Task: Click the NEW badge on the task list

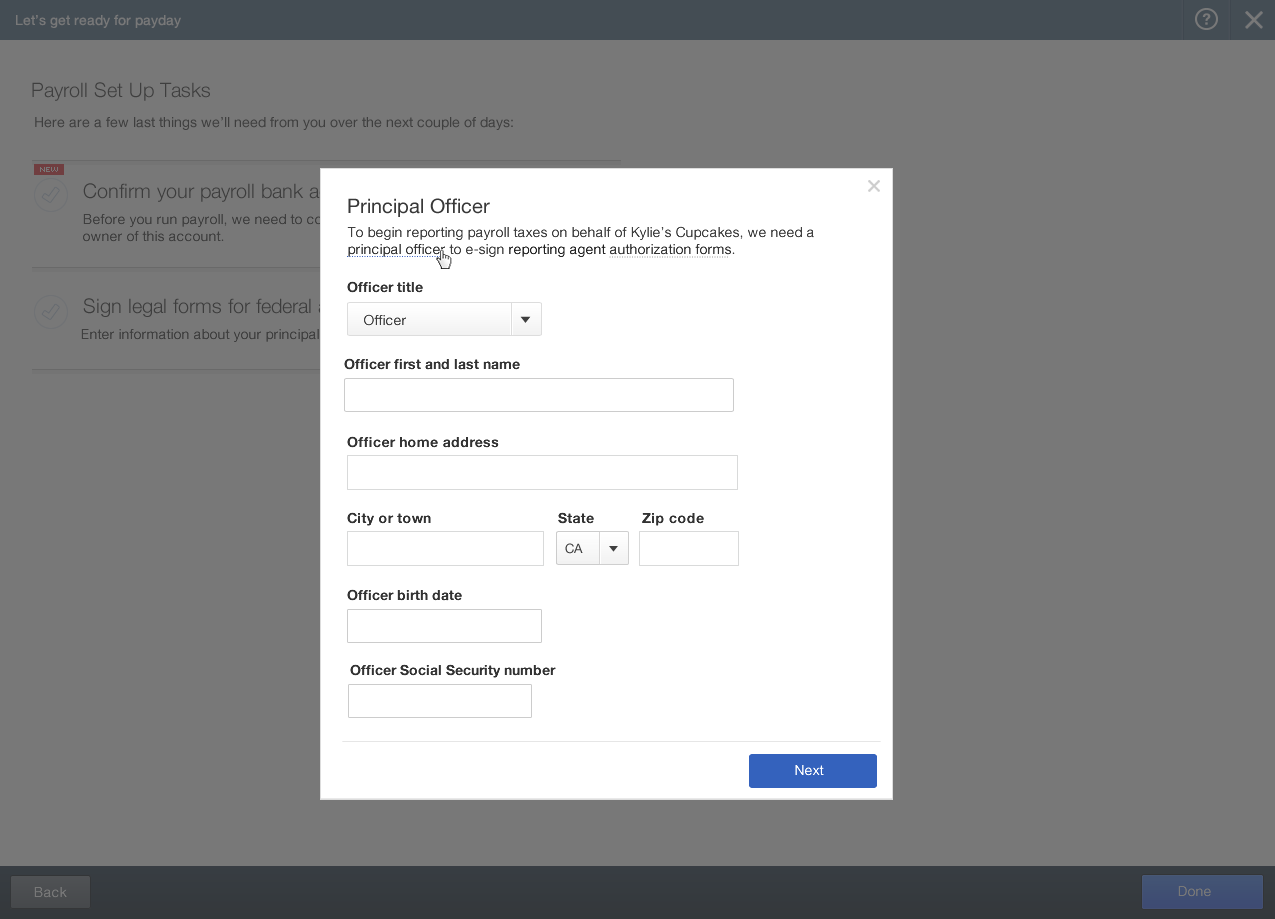Action: pos(48,169)
